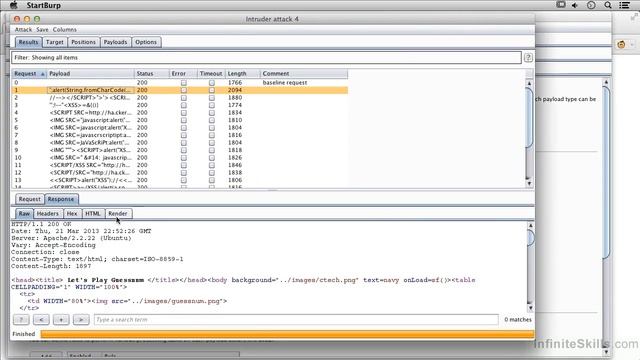
Task: Switch to the Request tab
Action: click(x=30, y=199)
